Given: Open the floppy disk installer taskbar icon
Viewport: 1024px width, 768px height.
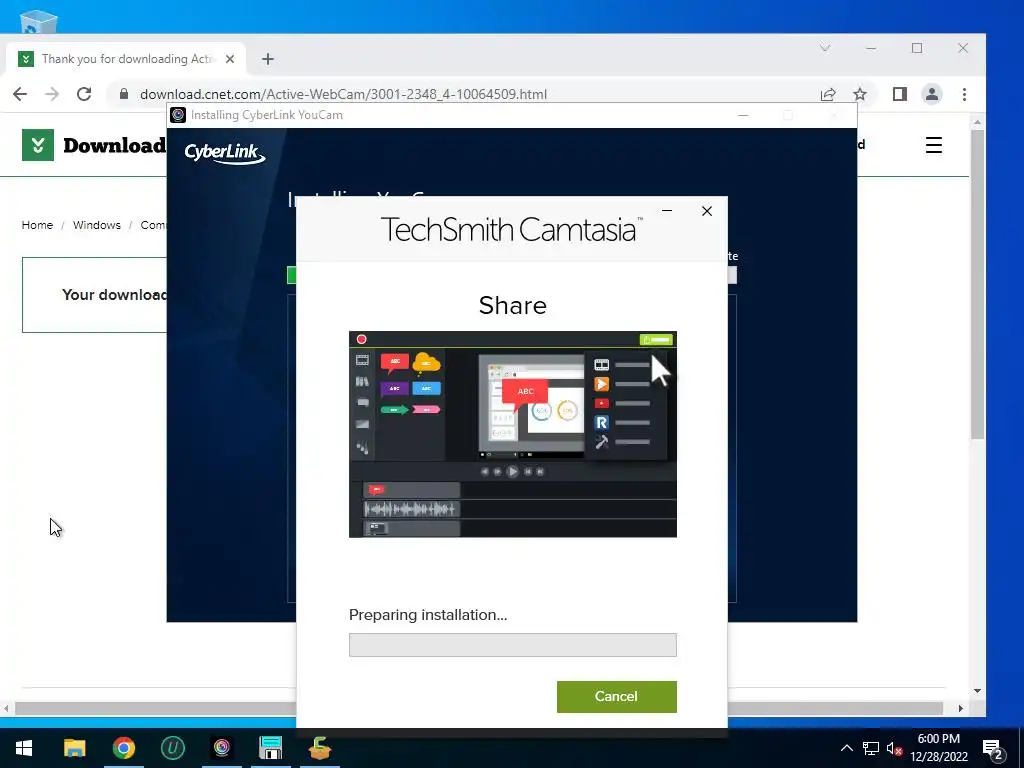Looking at the screenshot, I should pos(270,748).
